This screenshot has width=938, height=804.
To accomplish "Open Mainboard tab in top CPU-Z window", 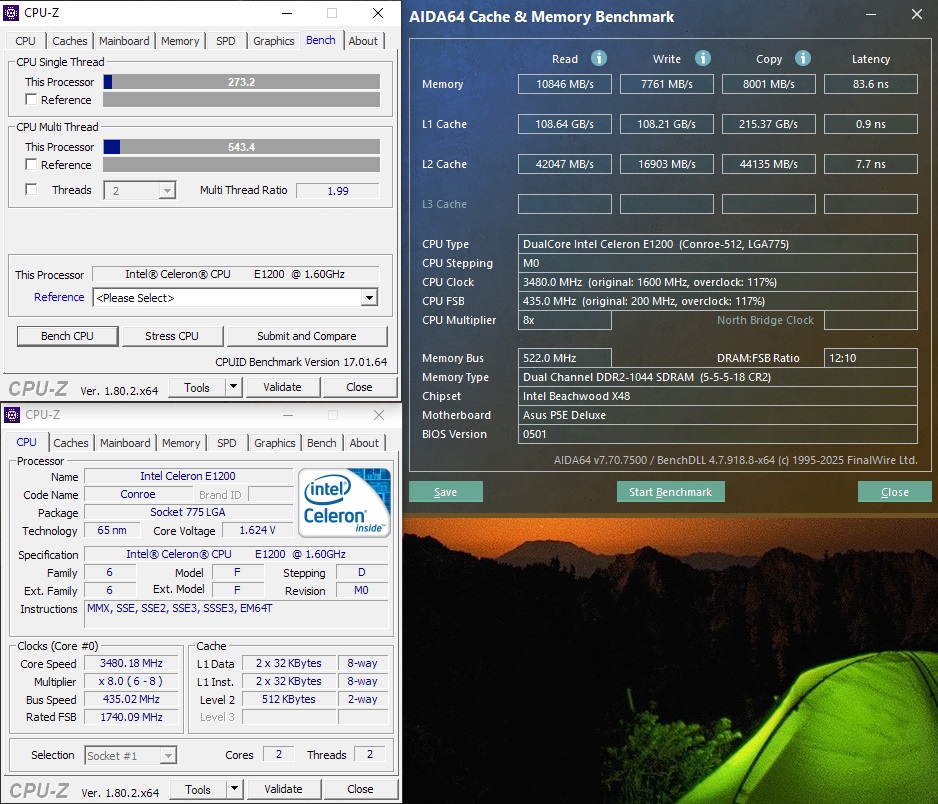I will click(124, 41).
